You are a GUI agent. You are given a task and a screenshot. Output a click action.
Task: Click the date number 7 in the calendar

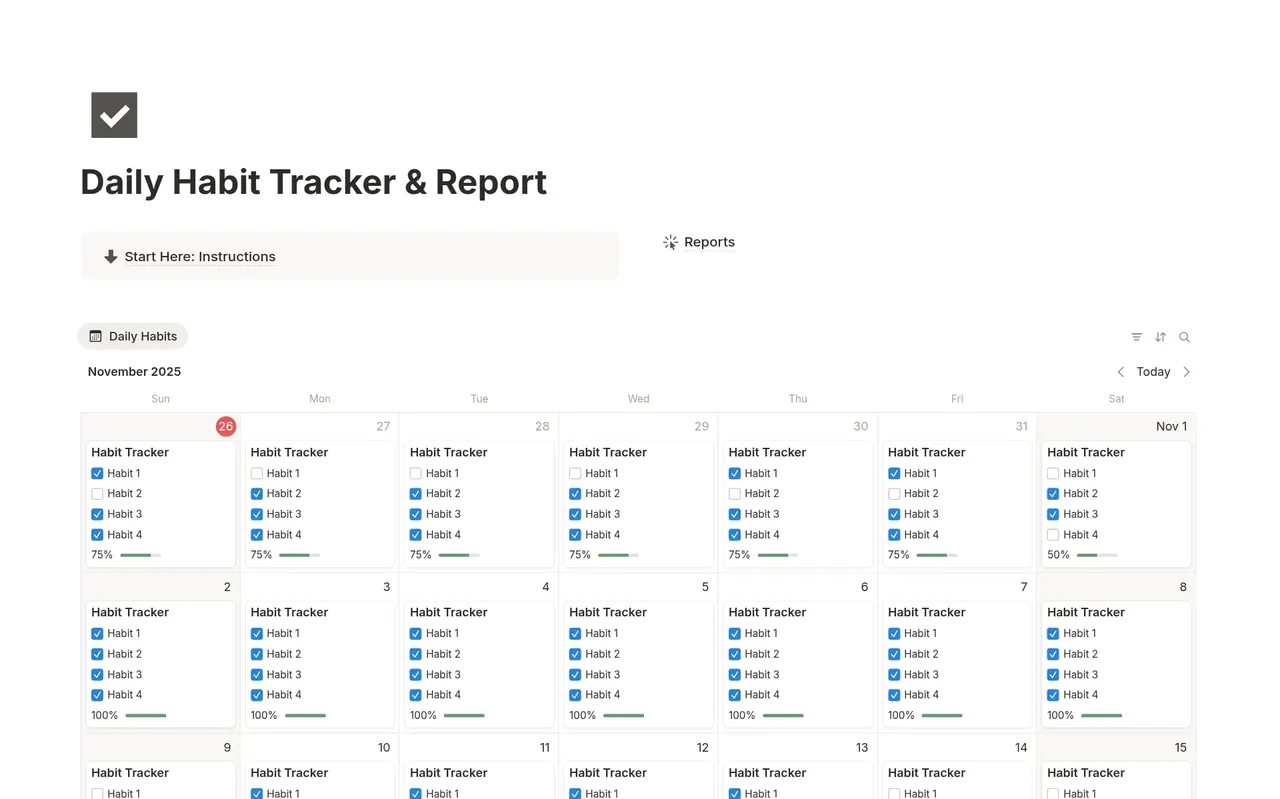click(x=1024, y=587)
